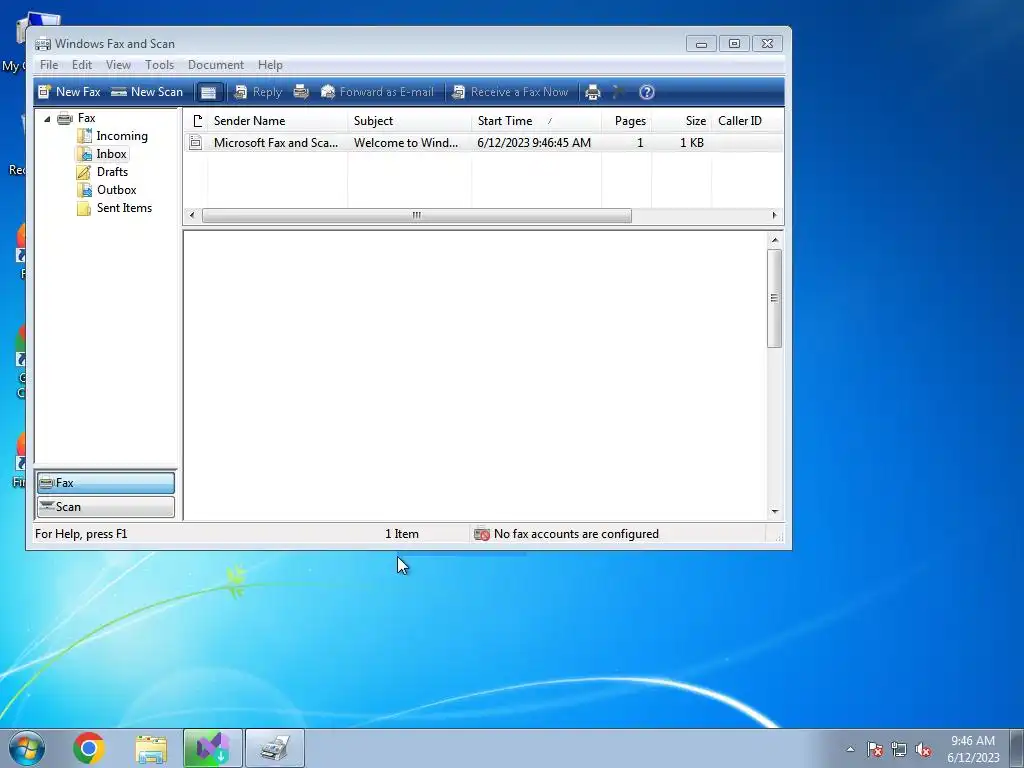The image size is (1024, 768).
Task: Open the Windows Start menu
Action: [27, 748]
